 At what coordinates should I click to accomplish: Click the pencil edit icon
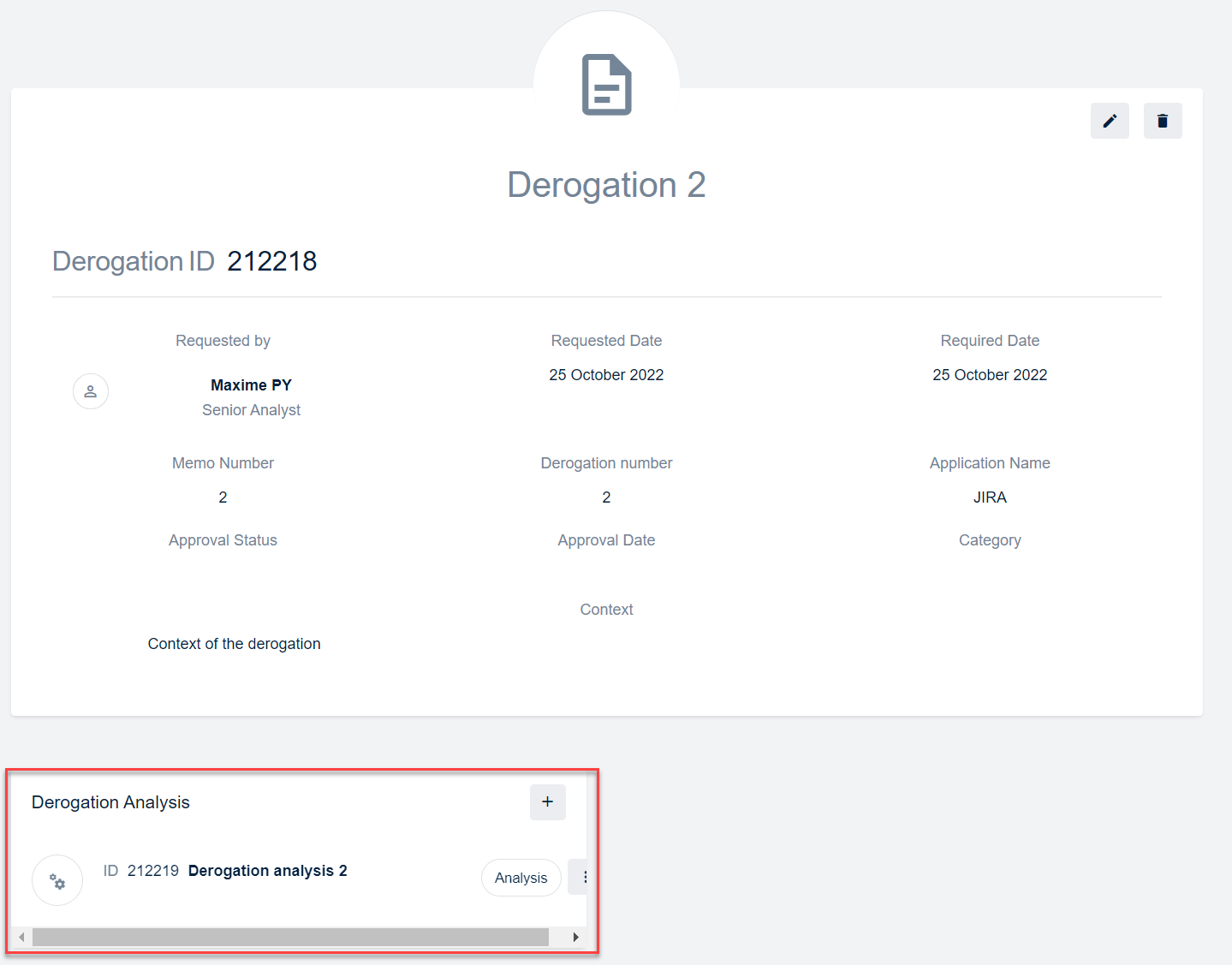point(1110,121)
